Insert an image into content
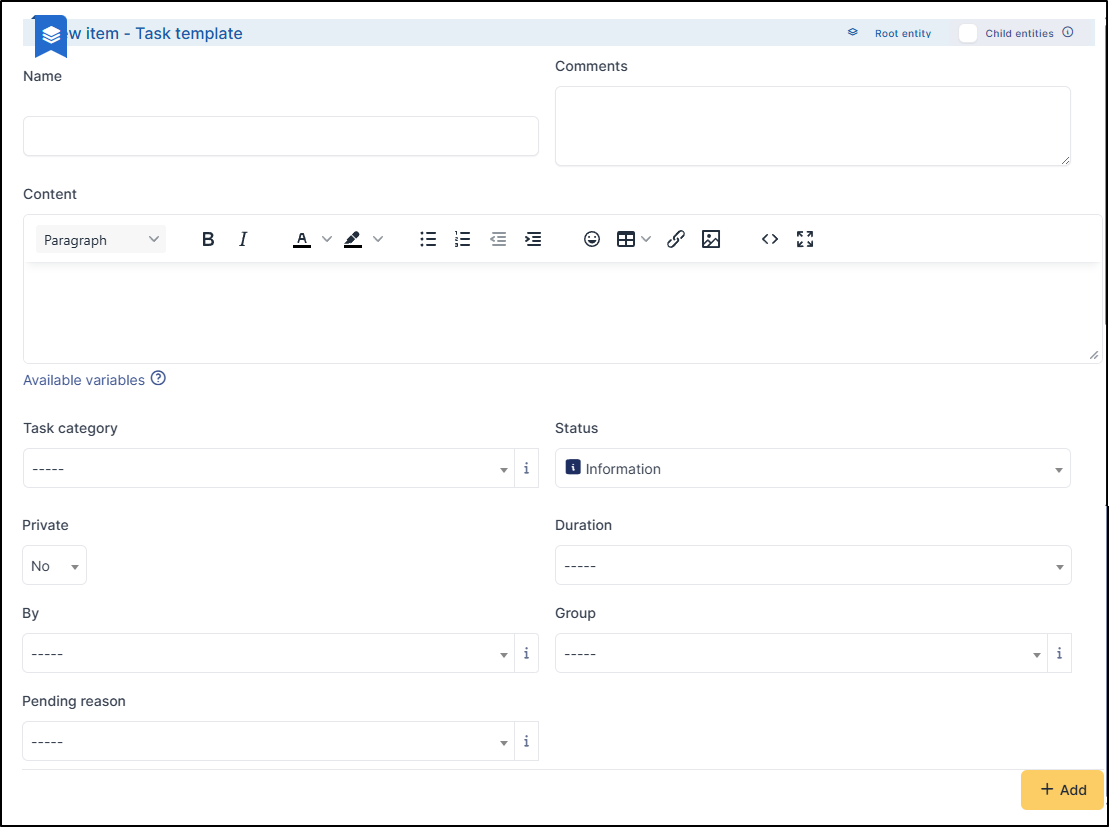 point(711,239)
